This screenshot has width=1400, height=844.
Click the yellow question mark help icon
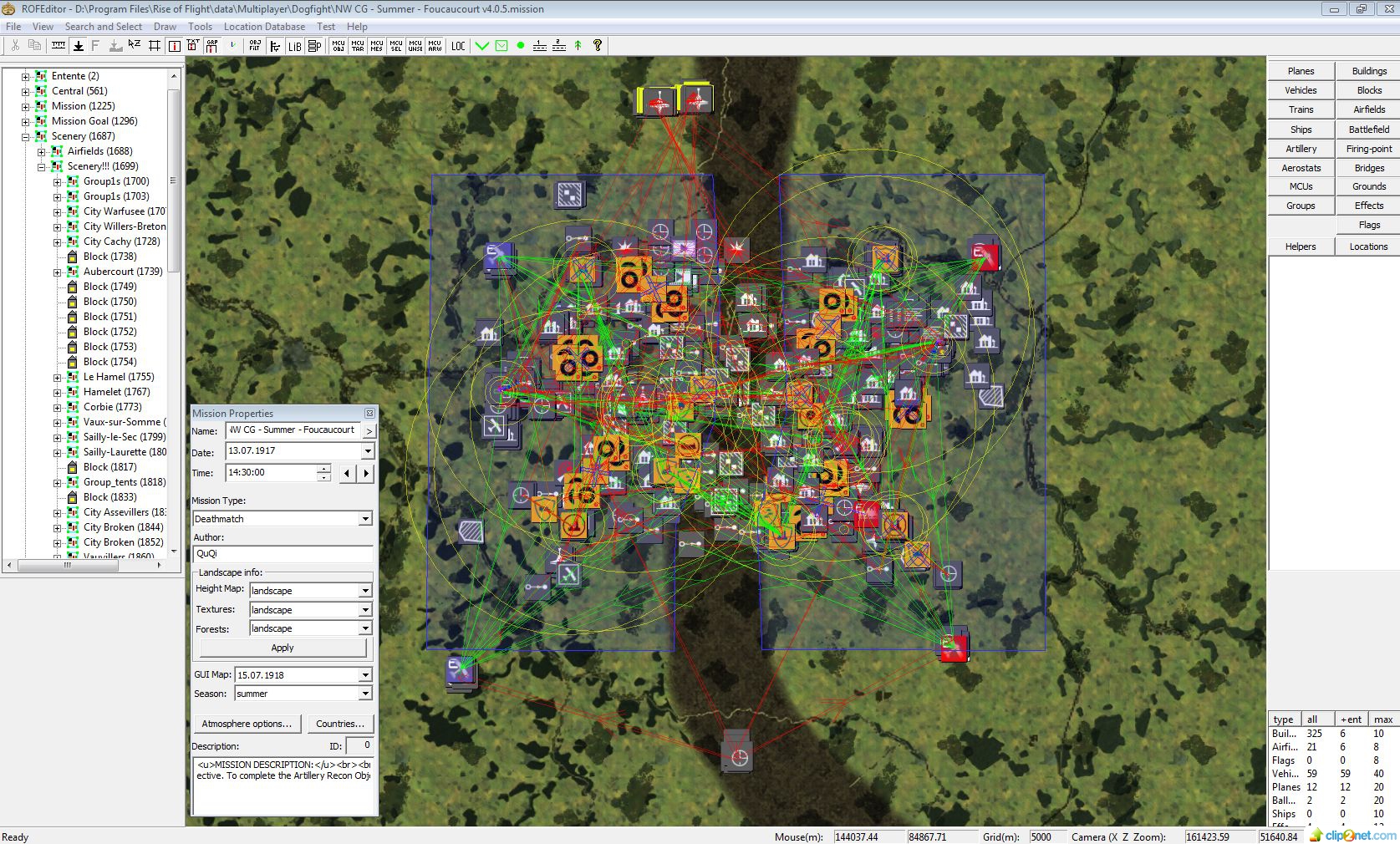coord(598,45)
